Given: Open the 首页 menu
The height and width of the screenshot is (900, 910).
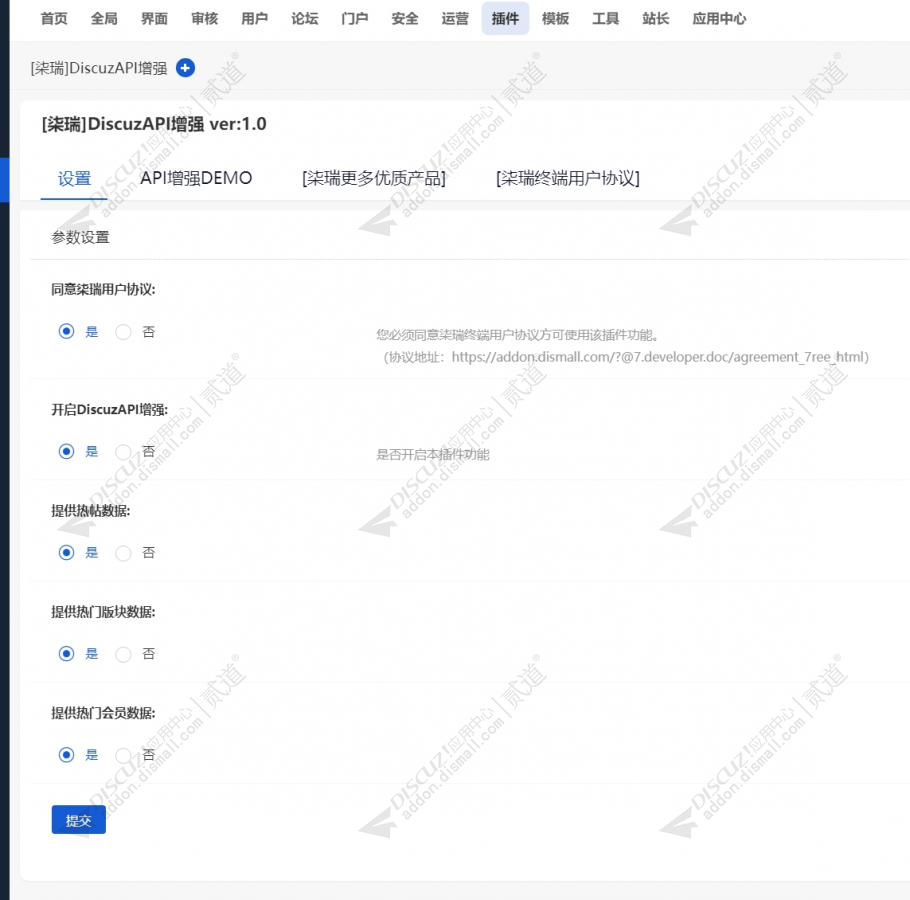Looking at the screenshot, I should pyautogui.click(x=54, y=19).
